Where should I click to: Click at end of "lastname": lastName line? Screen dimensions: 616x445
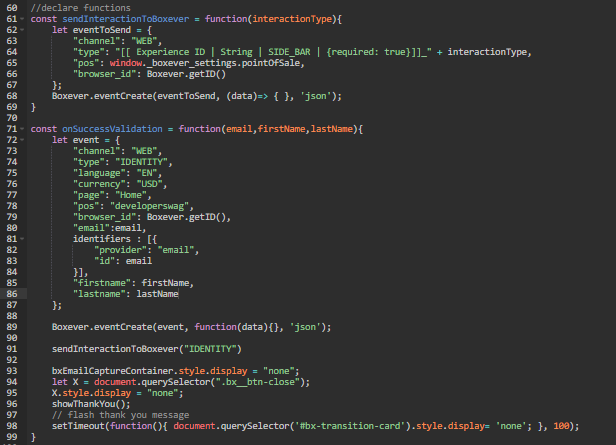tap(180, 294)
